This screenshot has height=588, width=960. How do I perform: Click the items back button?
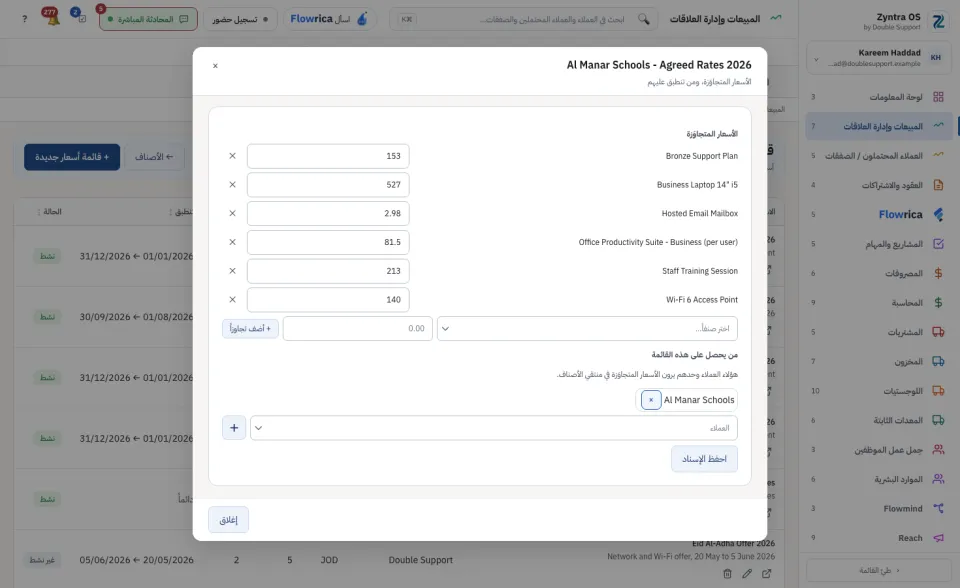154,157
